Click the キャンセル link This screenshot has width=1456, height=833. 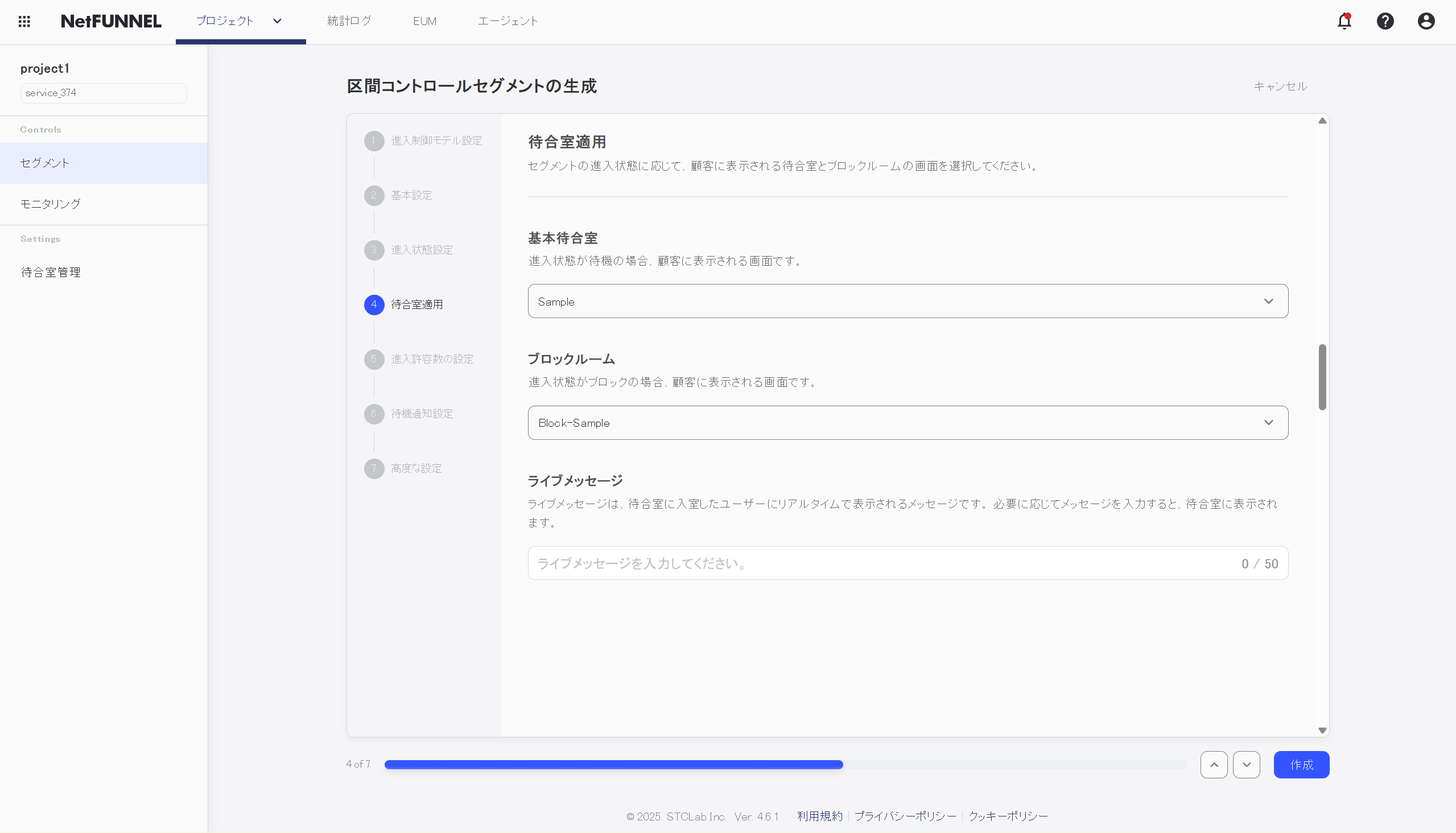click(x=1280, y=86)
